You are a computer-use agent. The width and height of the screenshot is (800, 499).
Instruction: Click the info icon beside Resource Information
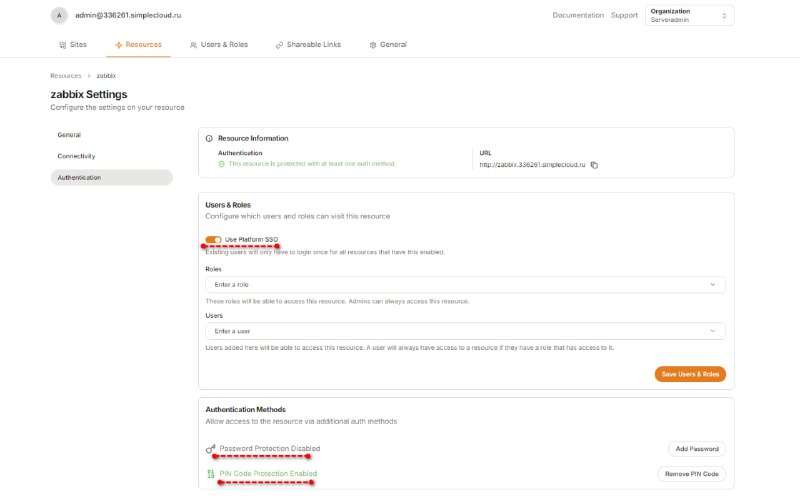tap(209, 138)
